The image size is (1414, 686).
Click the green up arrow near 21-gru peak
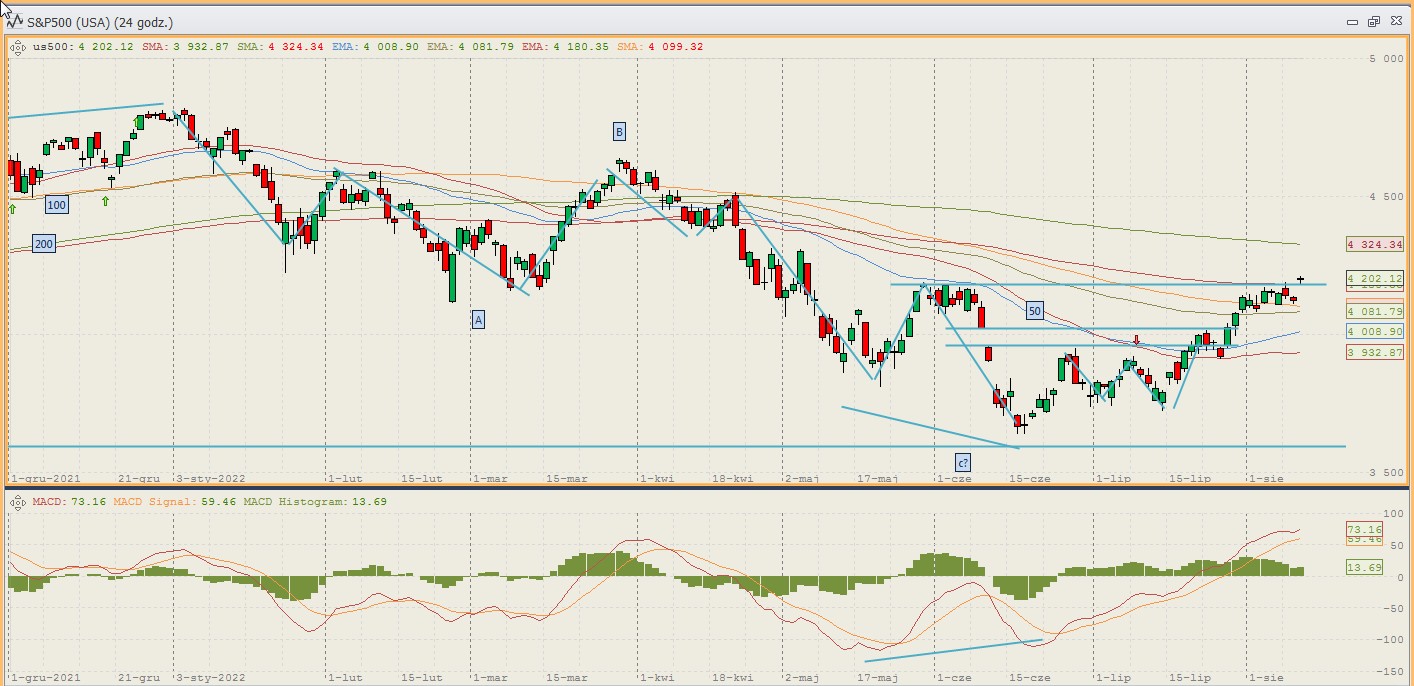(139, 123)
